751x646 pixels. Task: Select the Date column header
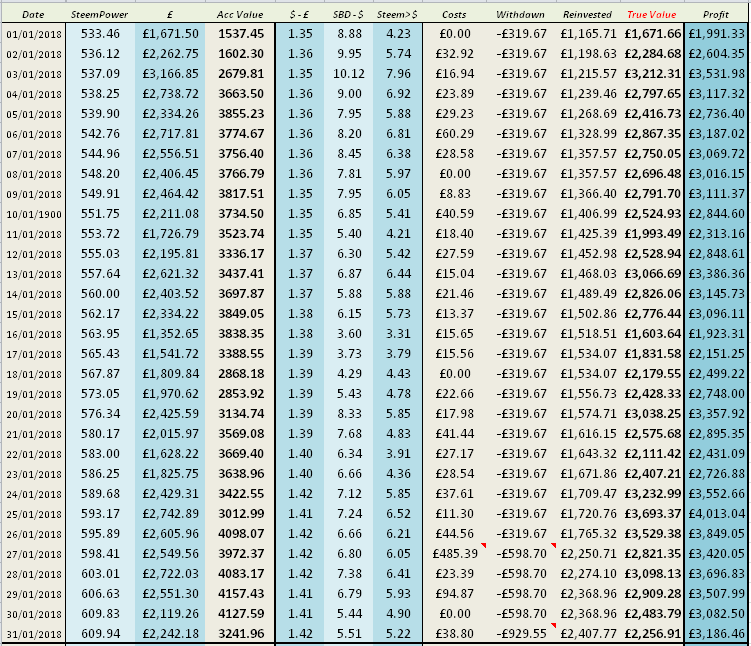click(x=33, y=15)
